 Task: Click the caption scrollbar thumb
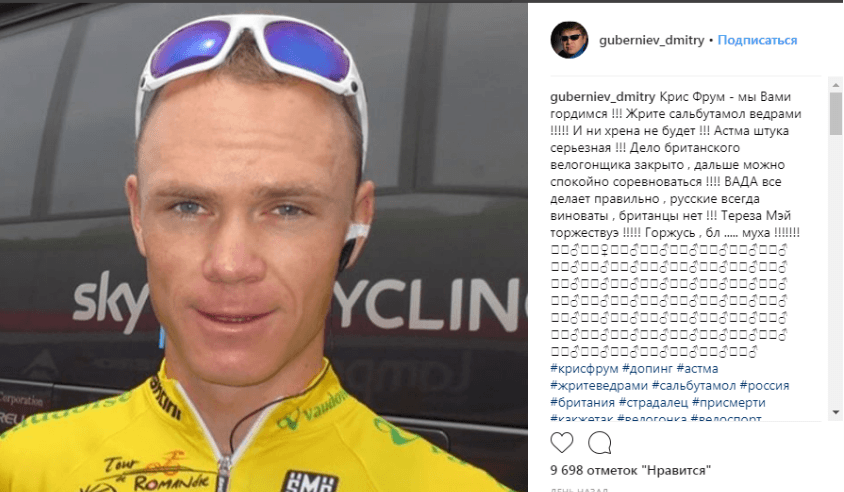tap(836, 114)
